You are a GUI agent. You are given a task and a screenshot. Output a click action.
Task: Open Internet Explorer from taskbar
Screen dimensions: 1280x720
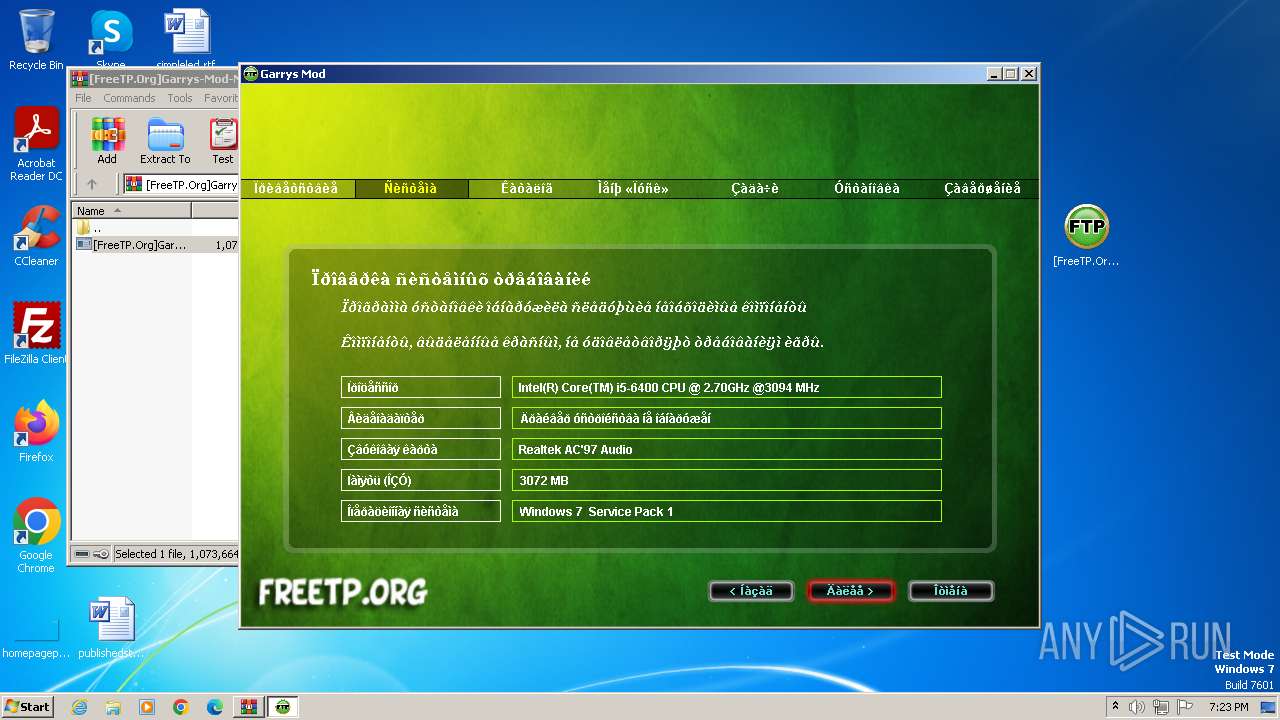click(79, 707)
